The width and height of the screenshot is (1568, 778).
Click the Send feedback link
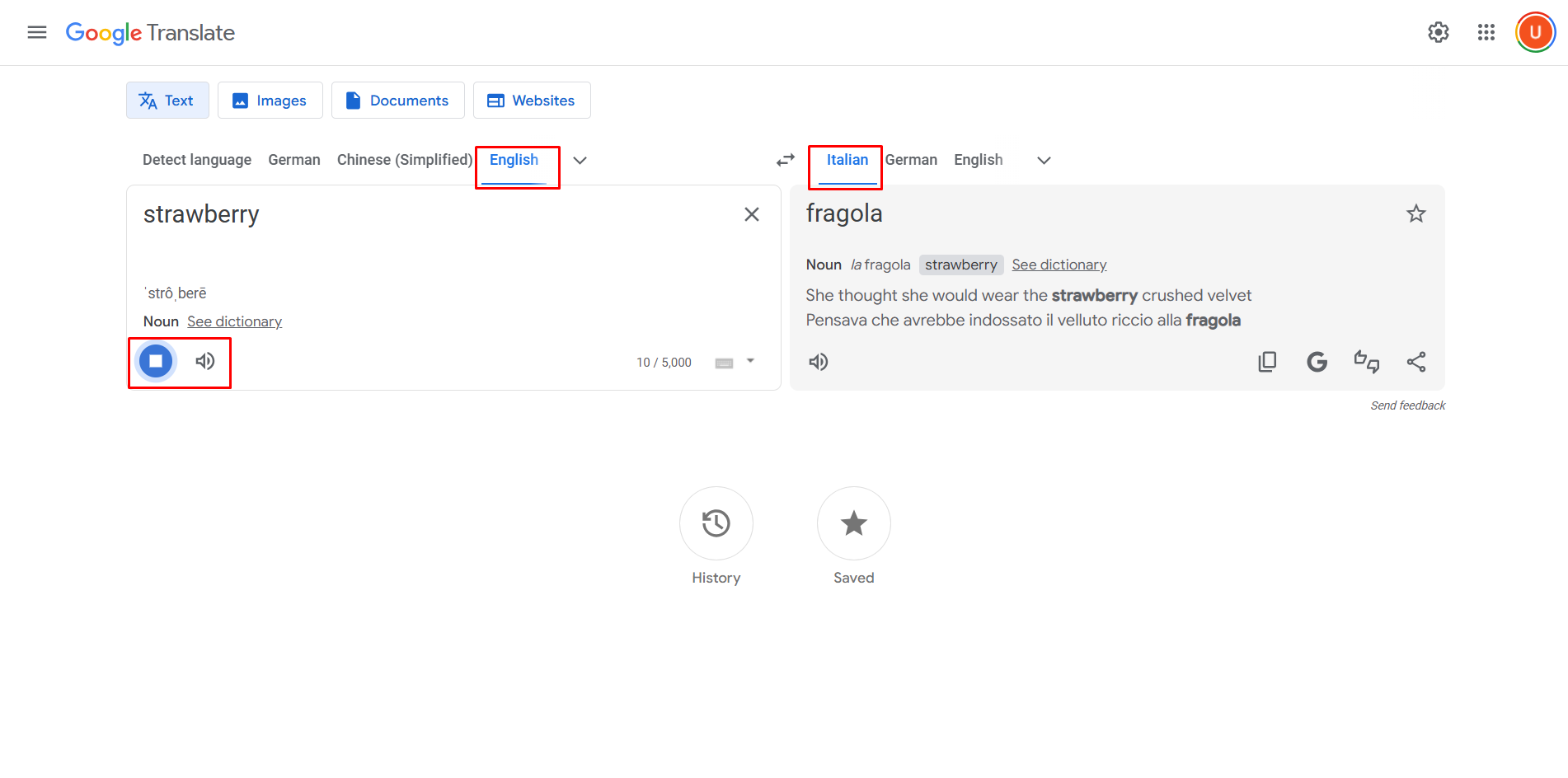tap(1407, 405)
